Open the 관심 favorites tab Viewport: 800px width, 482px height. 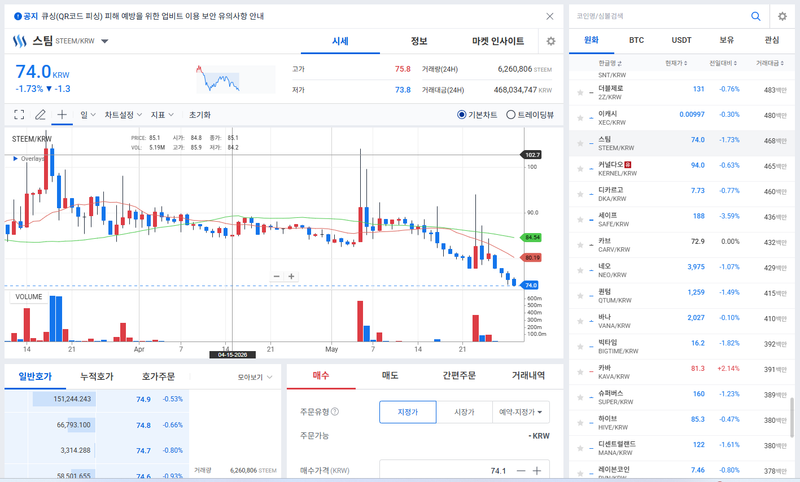(771, 40)
